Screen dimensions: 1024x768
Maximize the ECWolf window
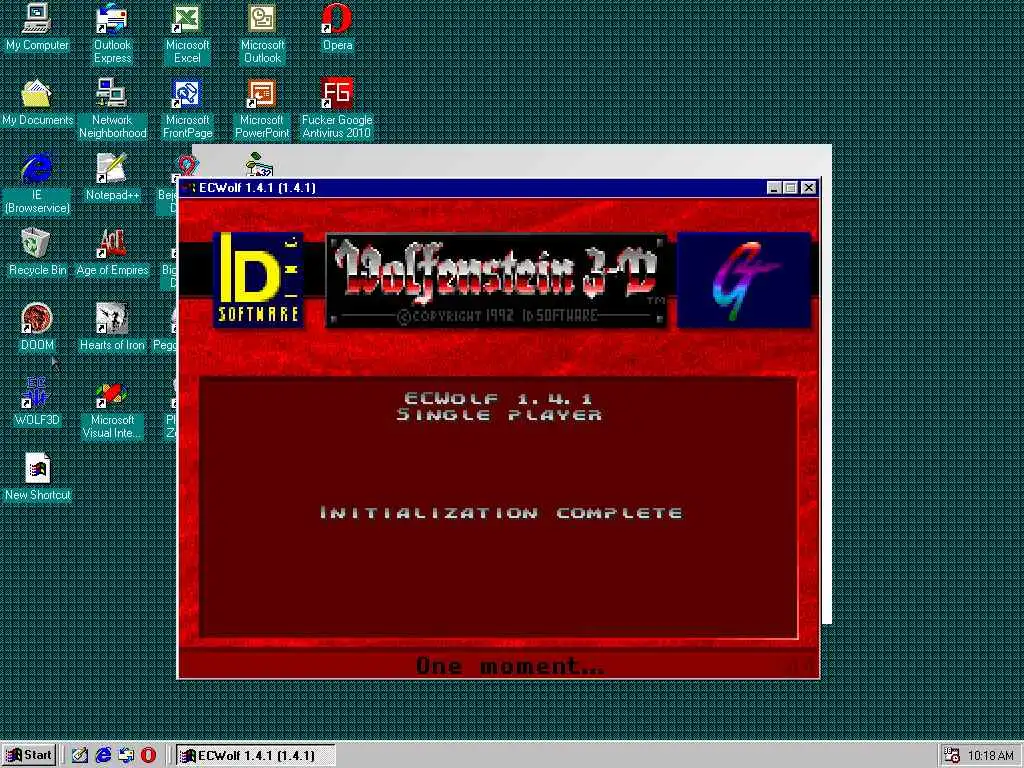[790, 188]
